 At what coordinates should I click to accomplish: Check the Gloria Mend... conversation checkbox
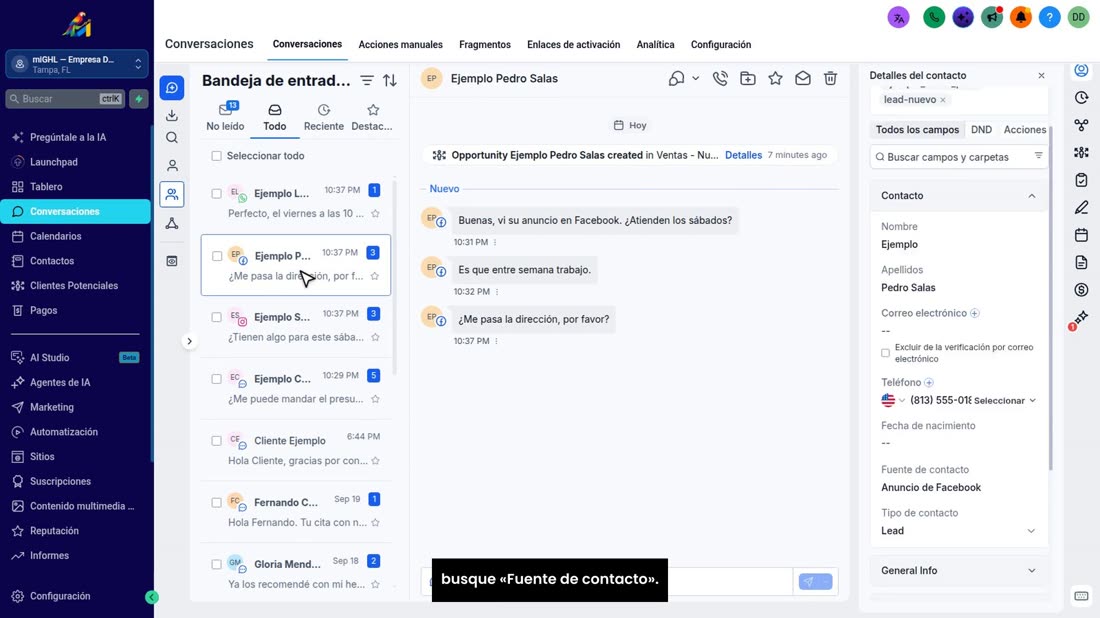pos(217,564)
